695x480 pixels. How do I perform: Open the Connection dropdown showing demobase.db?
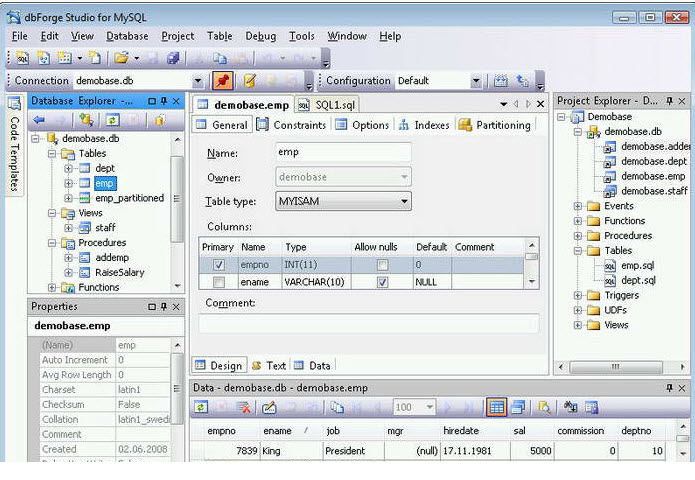(198, 81)
